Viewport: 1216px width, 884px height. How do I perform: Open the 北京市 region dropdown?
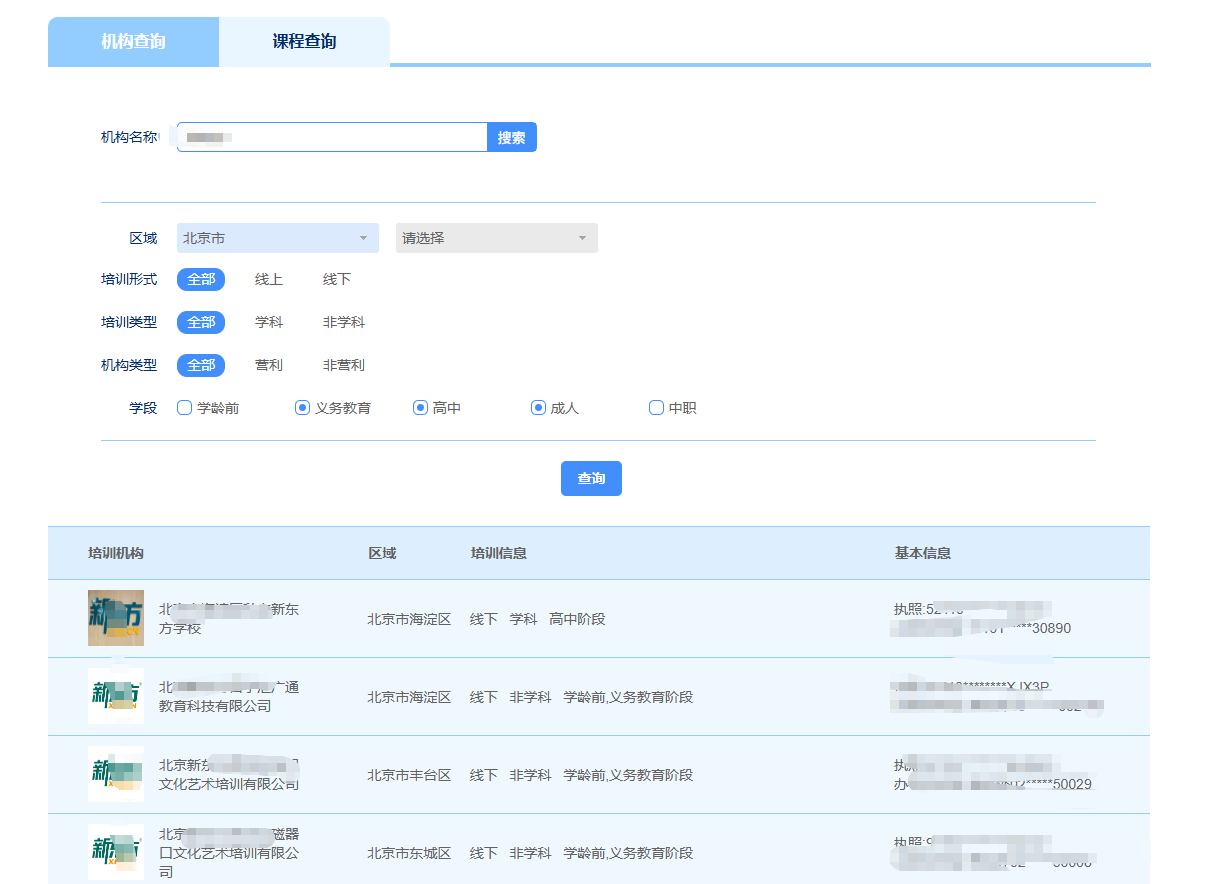point(278,238)
